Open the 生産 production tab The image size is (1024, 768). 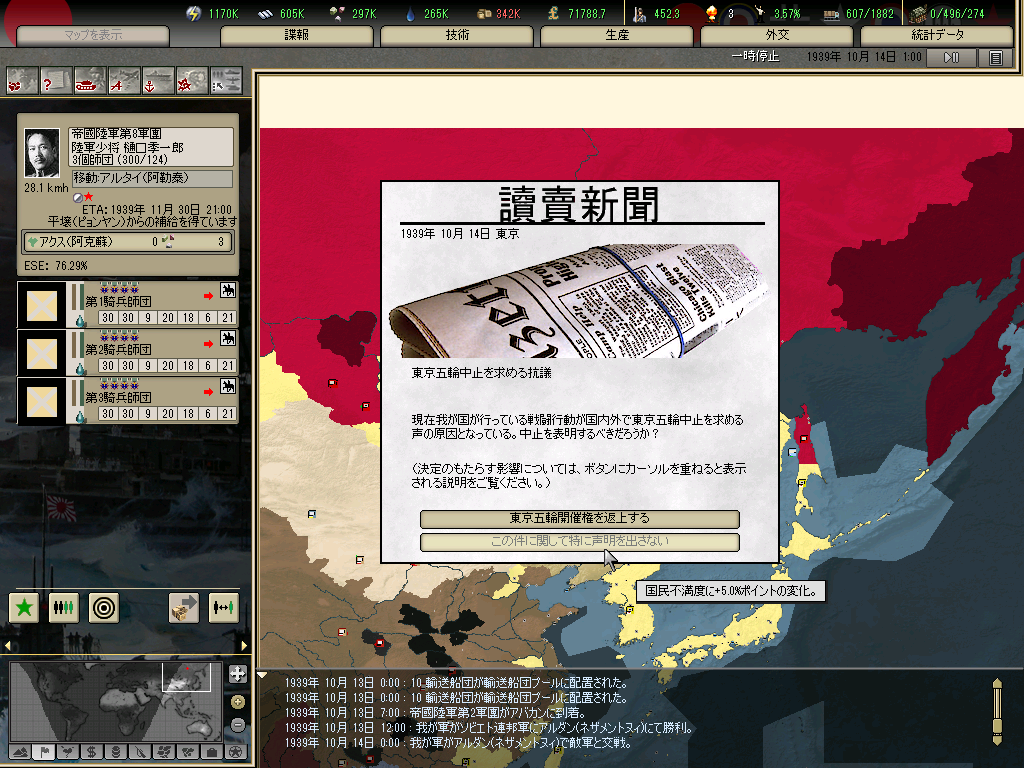tap(616, 35)
